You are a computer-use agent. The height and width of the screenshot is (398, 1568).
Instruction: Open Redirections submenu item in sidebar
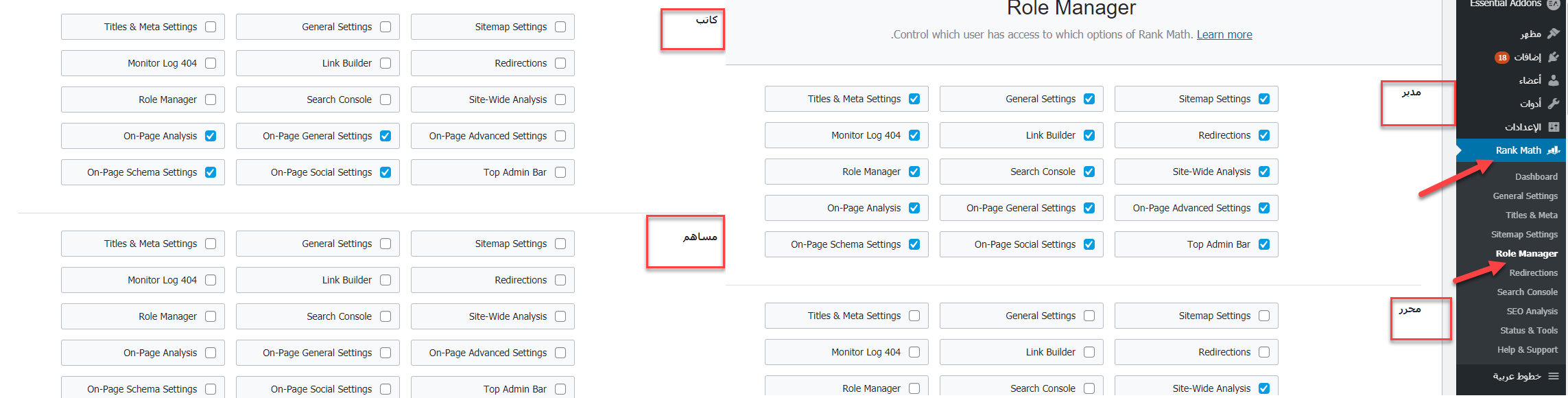(1533, 272)
